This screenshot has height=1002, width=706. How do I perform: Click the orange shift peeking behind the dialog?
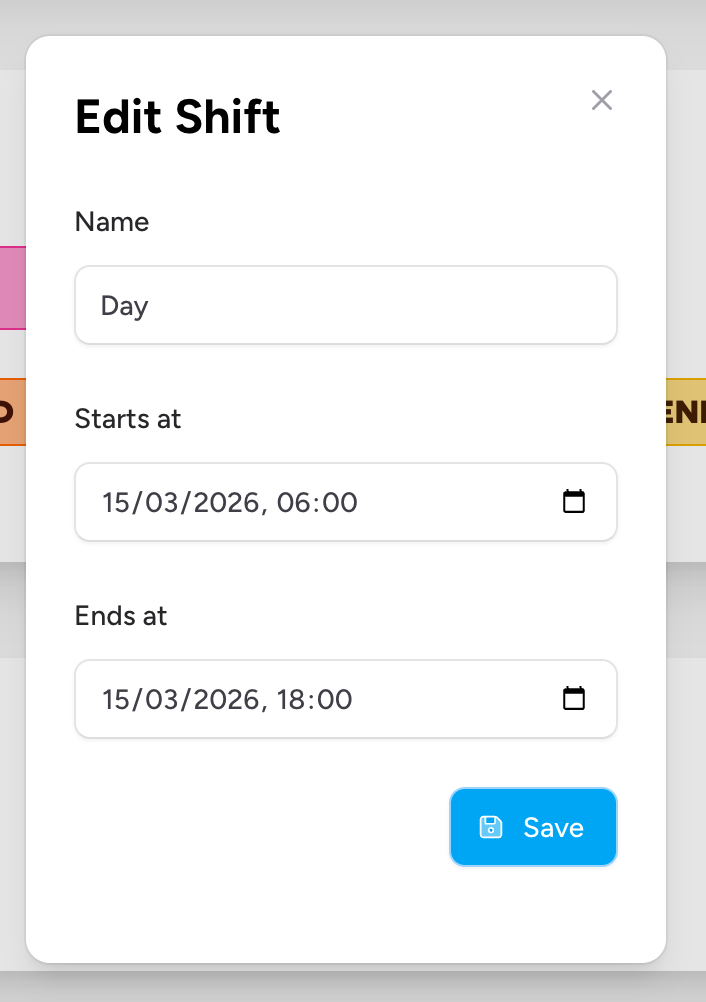[12, 411]
